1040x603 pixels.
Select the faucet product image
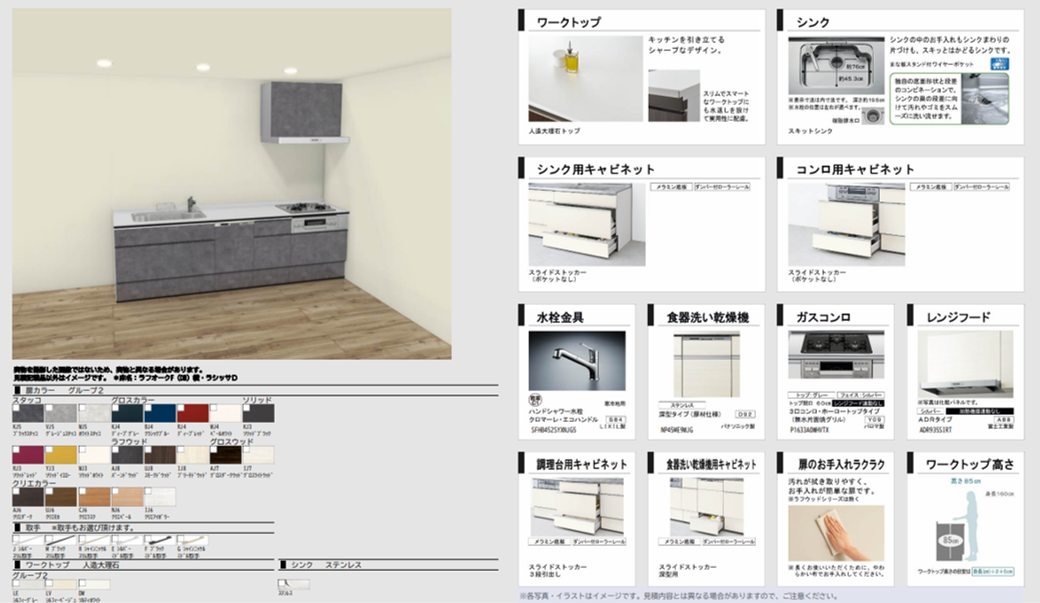[577, 360]
